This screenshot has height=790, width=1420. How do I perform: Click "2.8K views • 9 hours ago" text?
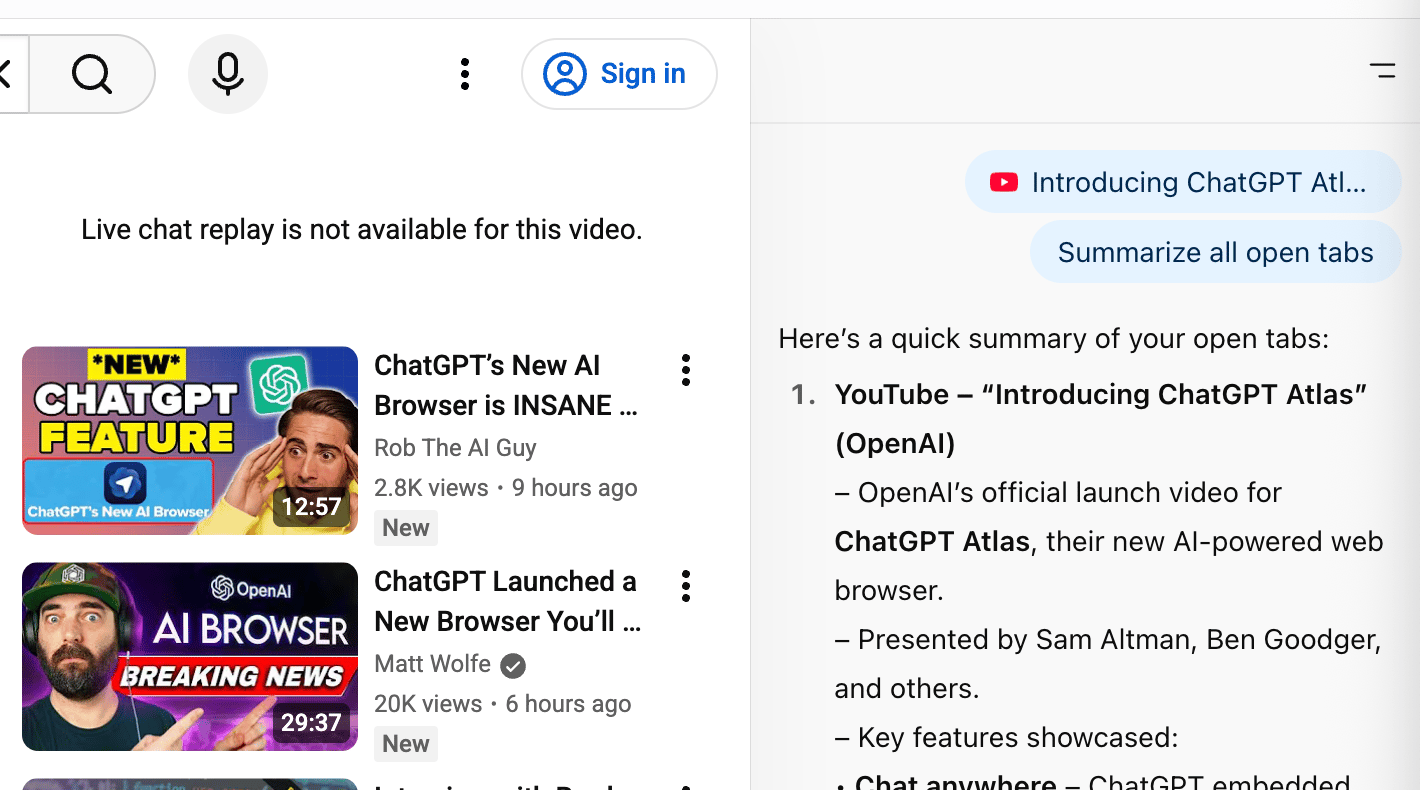click(506, 488)
